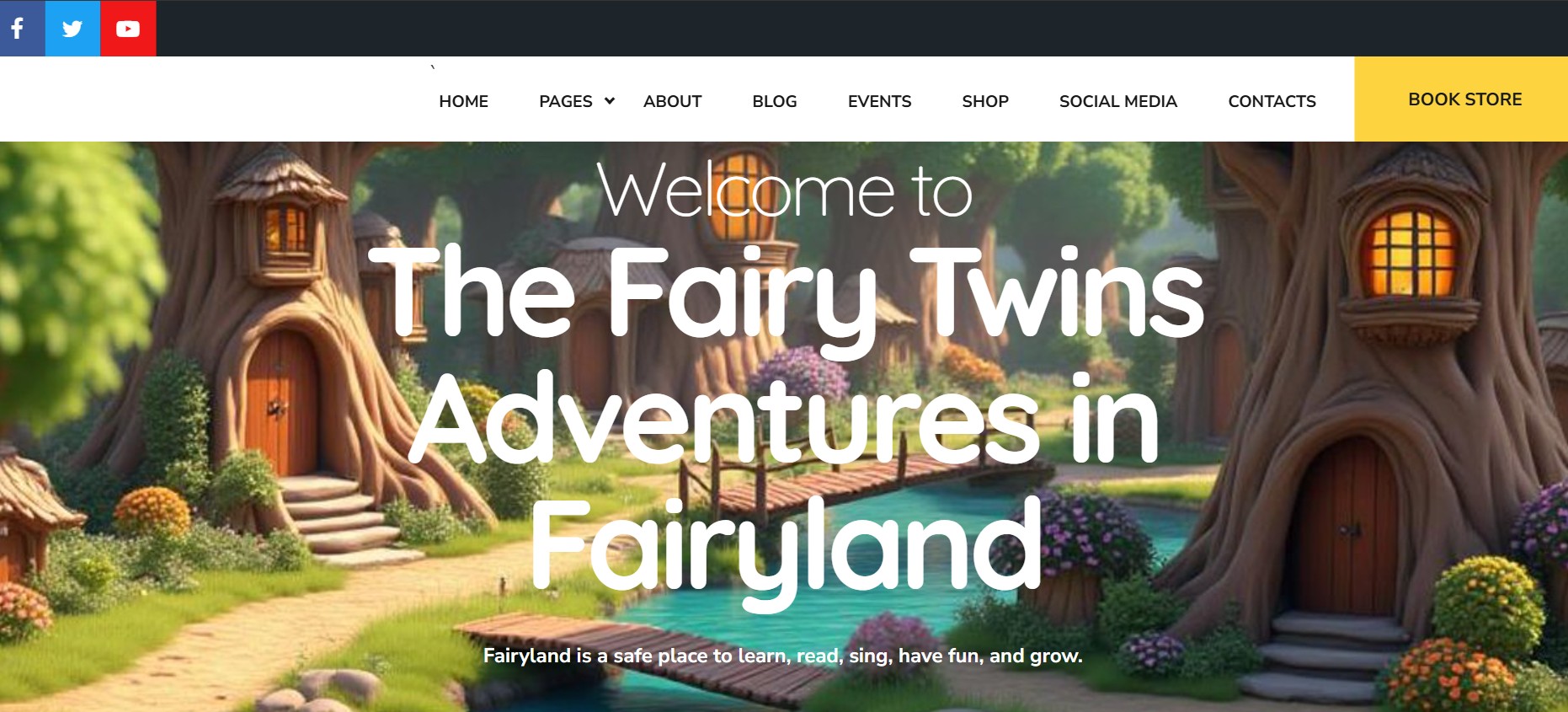The image size is (1568, 712).
Task: Click the 'Fairyland is a safe place' tagline
Action: [782, 656]
